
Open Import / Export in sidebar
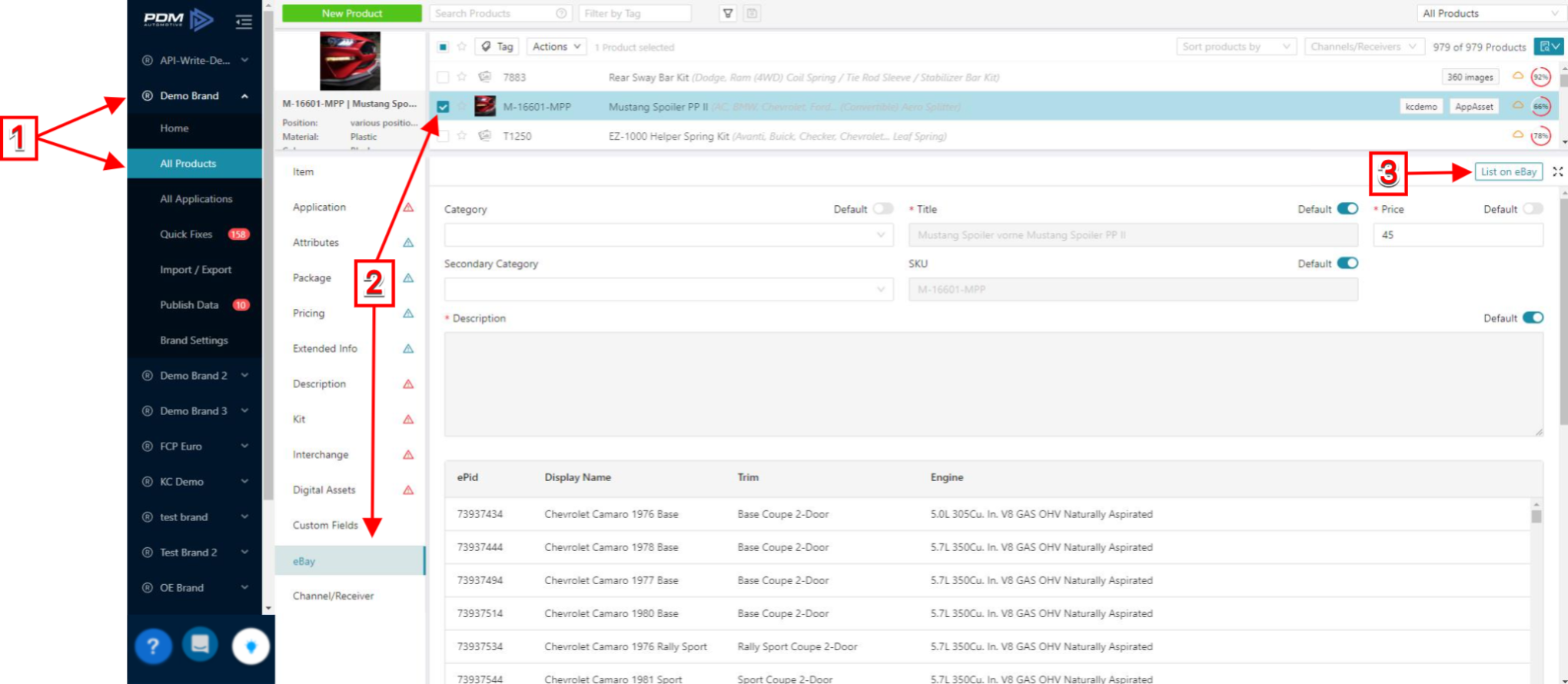pos(195,270)
